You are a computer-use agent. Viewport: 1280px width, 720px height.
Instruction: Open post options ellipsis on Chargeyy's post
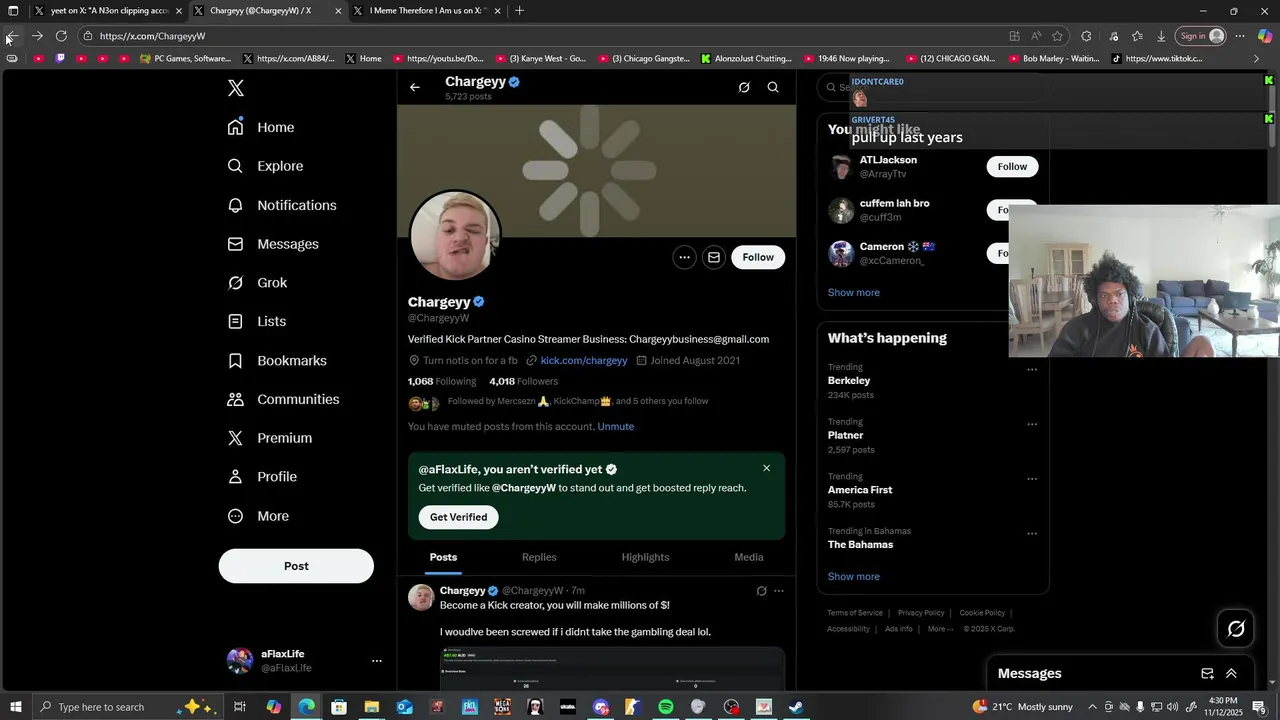click(x=779, y=591)
